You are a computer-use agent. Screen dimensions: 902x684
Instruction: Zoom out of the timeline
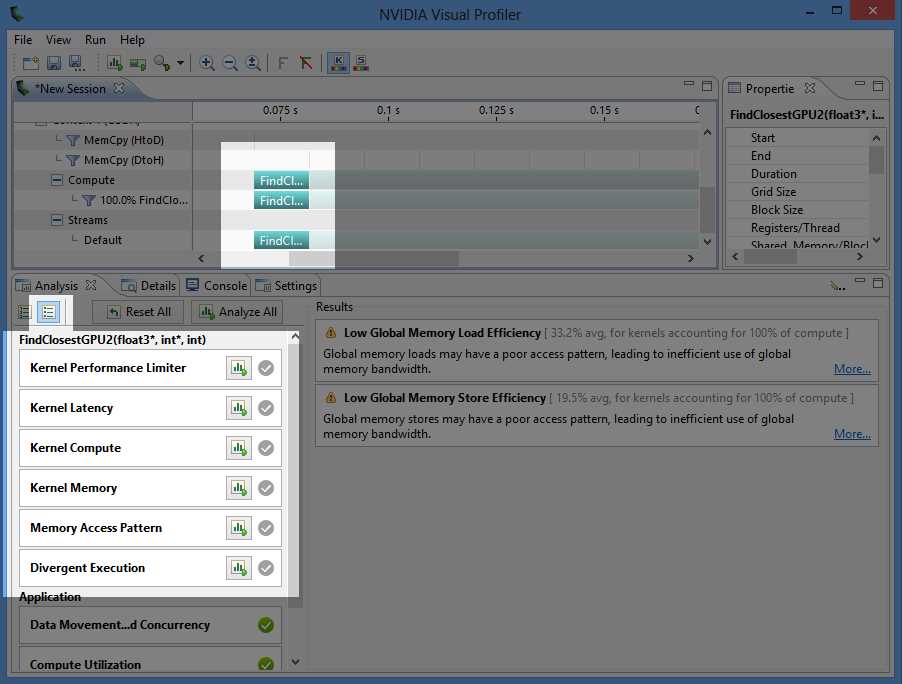click(x=230, y=63)
